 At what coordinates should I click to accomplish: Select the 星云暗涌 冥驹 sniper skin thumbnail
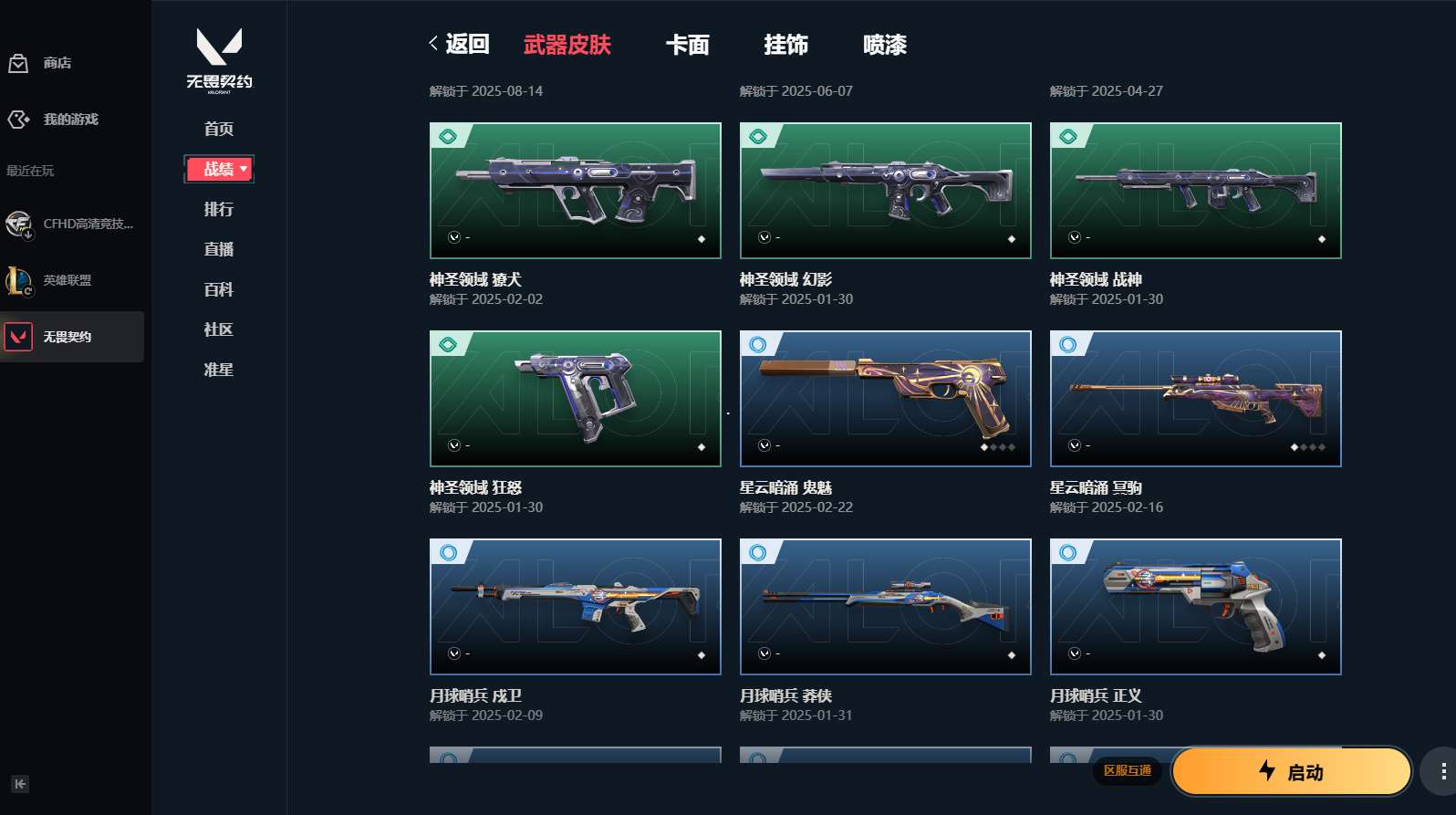(x=1195, y=399)
